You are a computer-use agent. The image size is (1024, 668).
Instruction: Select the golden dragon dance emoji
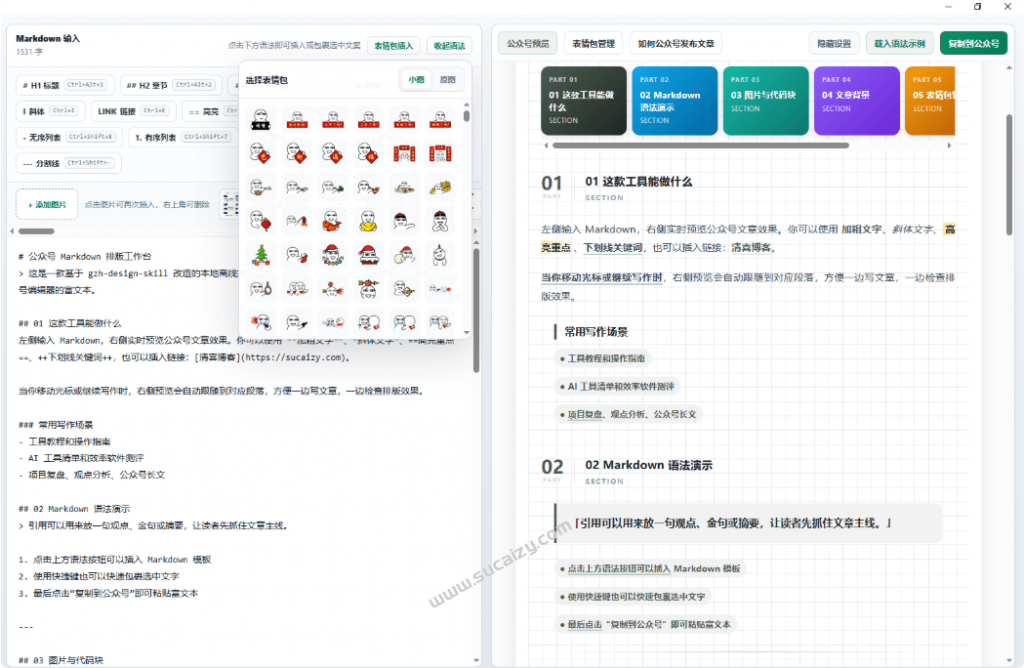pos(440,187)
